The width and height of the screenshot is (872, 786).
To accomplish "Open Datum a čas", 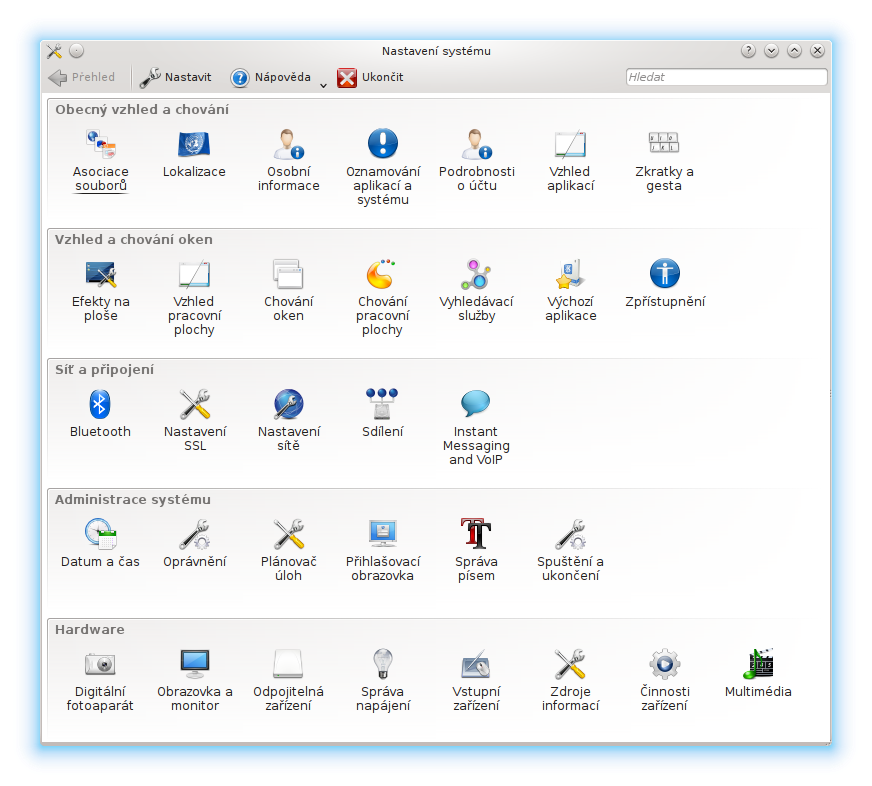I will pos(100,544).
